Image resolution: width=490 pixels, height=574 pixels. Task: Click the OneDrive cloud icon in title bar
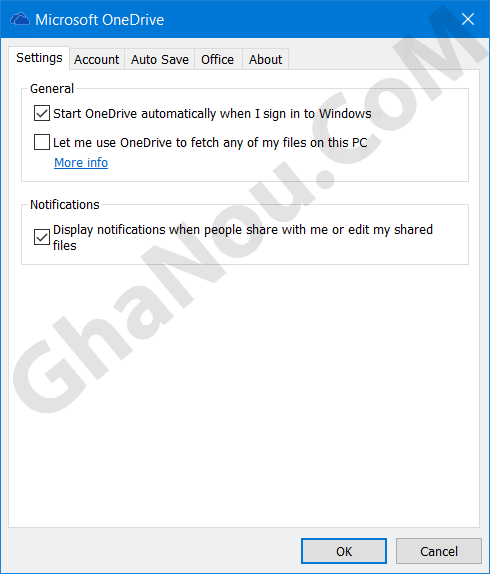tap(20, 19)
